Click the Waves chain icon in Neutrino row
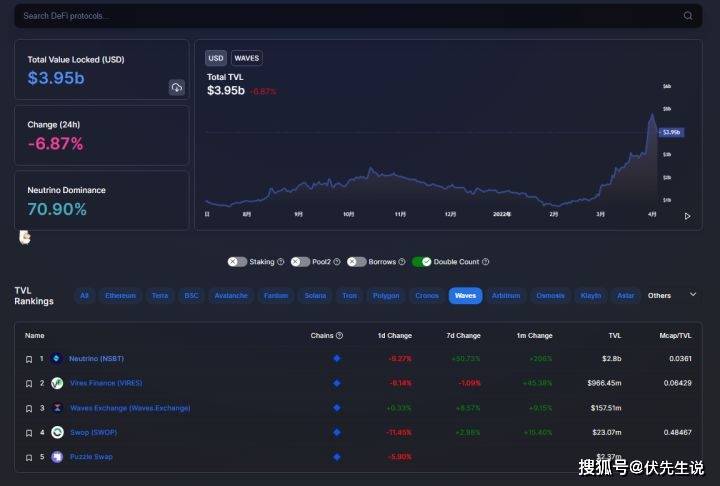720x486 pixels. [x=337, y=358]
